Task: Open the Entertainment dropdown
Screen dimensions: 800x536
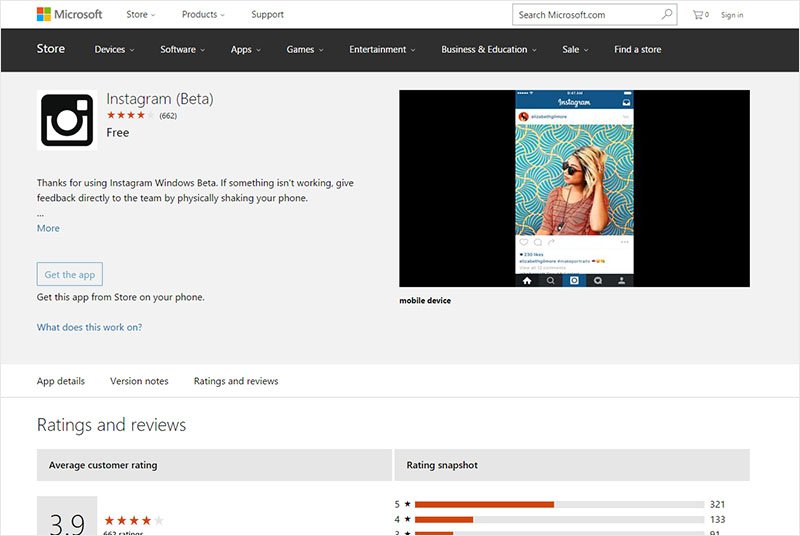Action: pos(382,49)
